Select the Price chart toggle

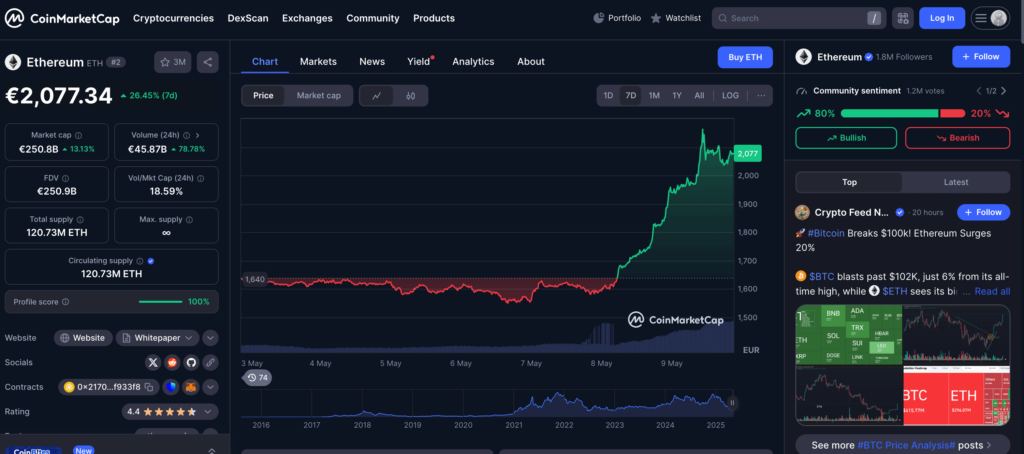pos(263,95)
